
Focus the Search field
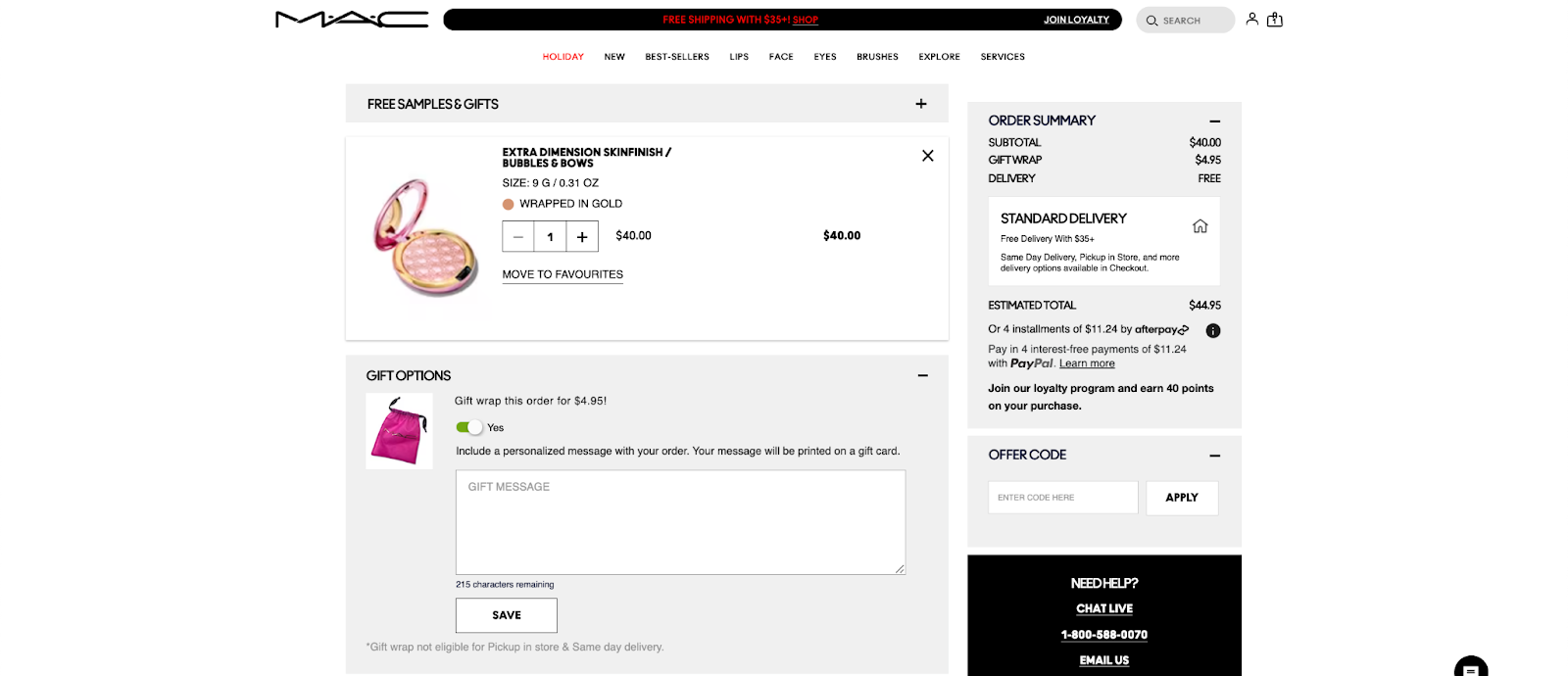pos(1186,20)
